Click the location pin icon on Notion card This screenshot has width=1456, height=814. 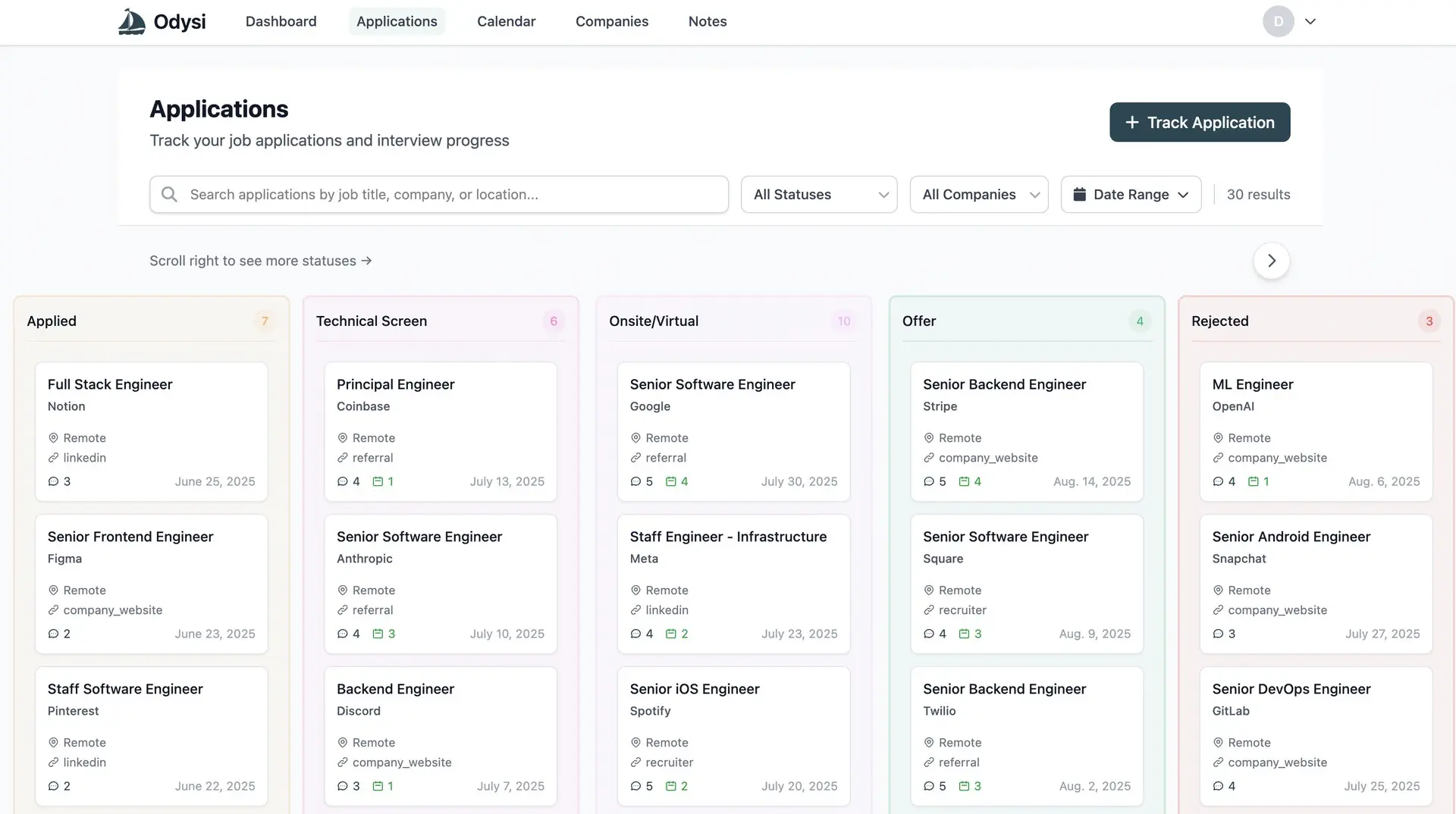(53, 438)
